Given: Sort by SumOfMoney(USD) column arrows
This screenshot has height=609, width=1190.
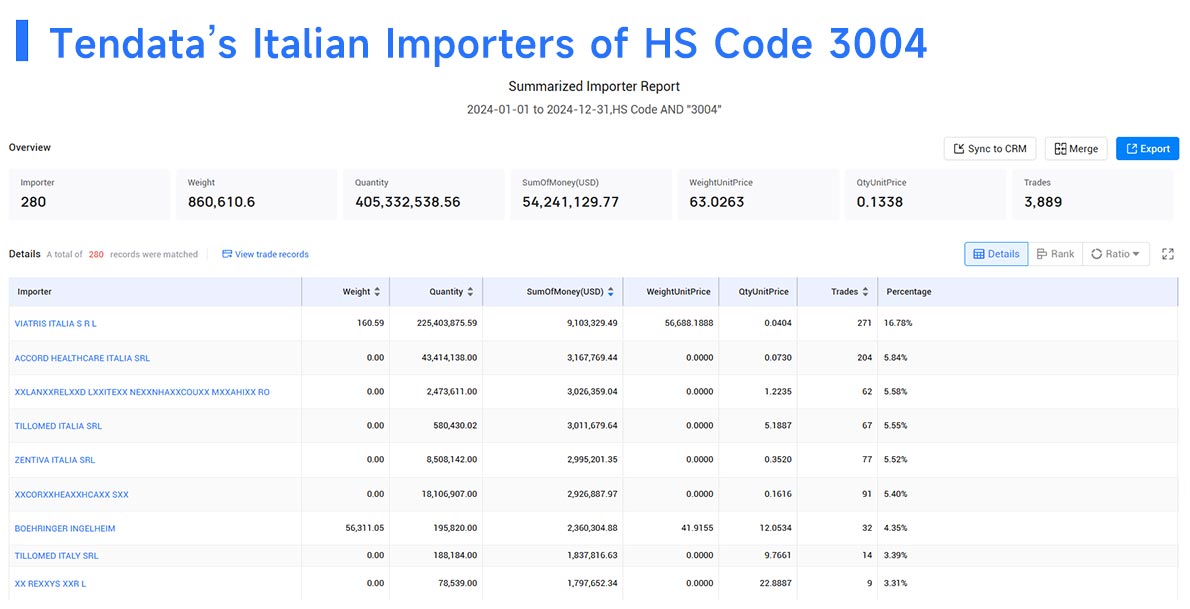Looking at the screenshot, I should tap(611, 292).
